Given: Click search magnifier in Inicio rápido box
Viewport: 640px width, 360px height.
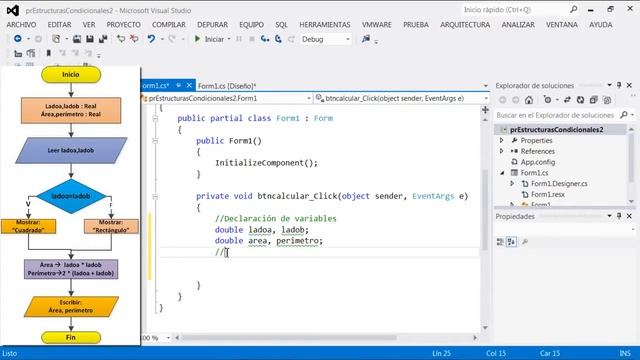Looking at the screenshot, I should point(573,9).
